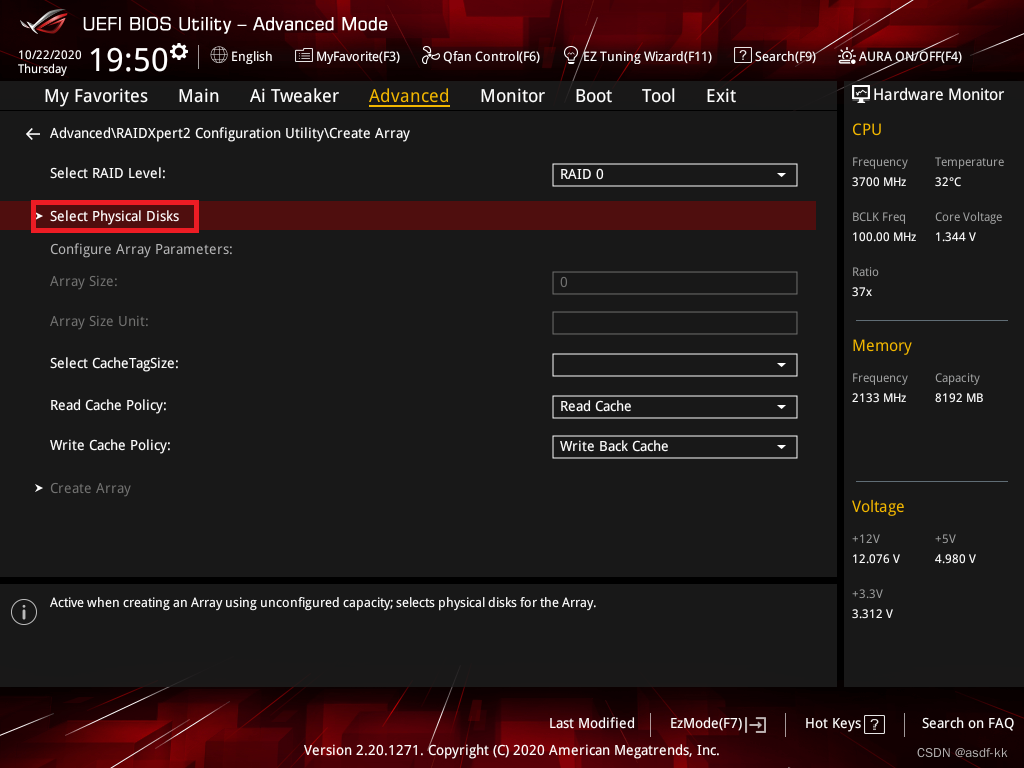Click the globe language icon
1024x768 pixels.
(219, 56)
